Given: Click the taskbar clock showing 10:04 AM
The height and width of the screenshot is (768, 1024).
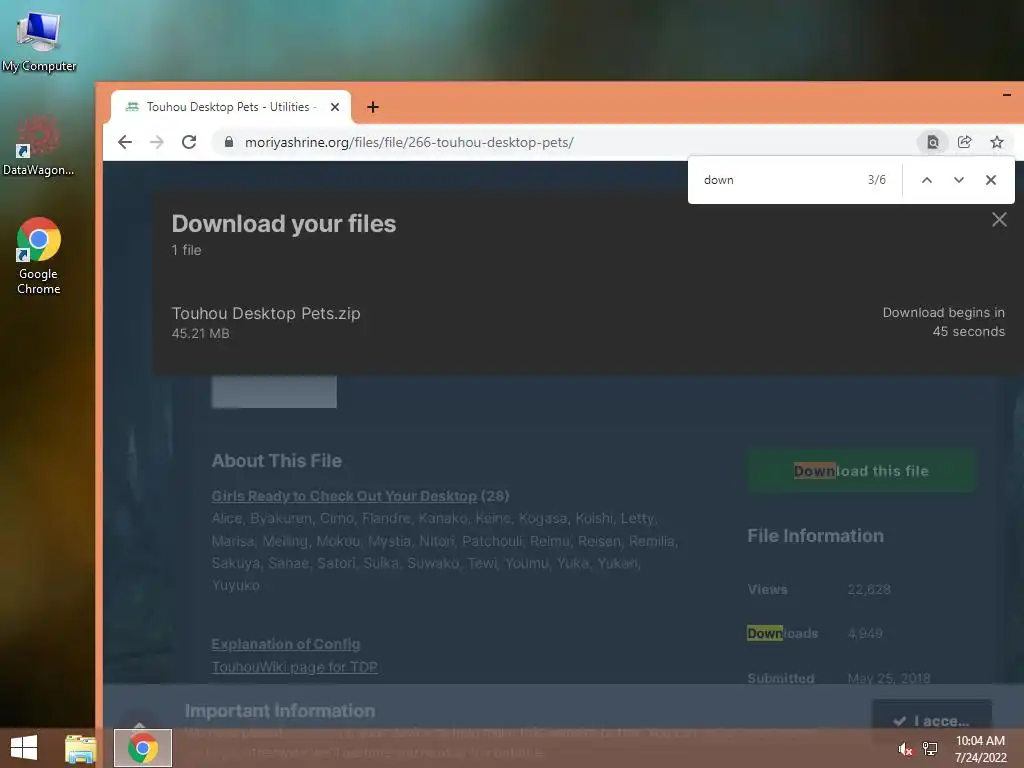Looking at the screenshot, I should coord(980,748).
